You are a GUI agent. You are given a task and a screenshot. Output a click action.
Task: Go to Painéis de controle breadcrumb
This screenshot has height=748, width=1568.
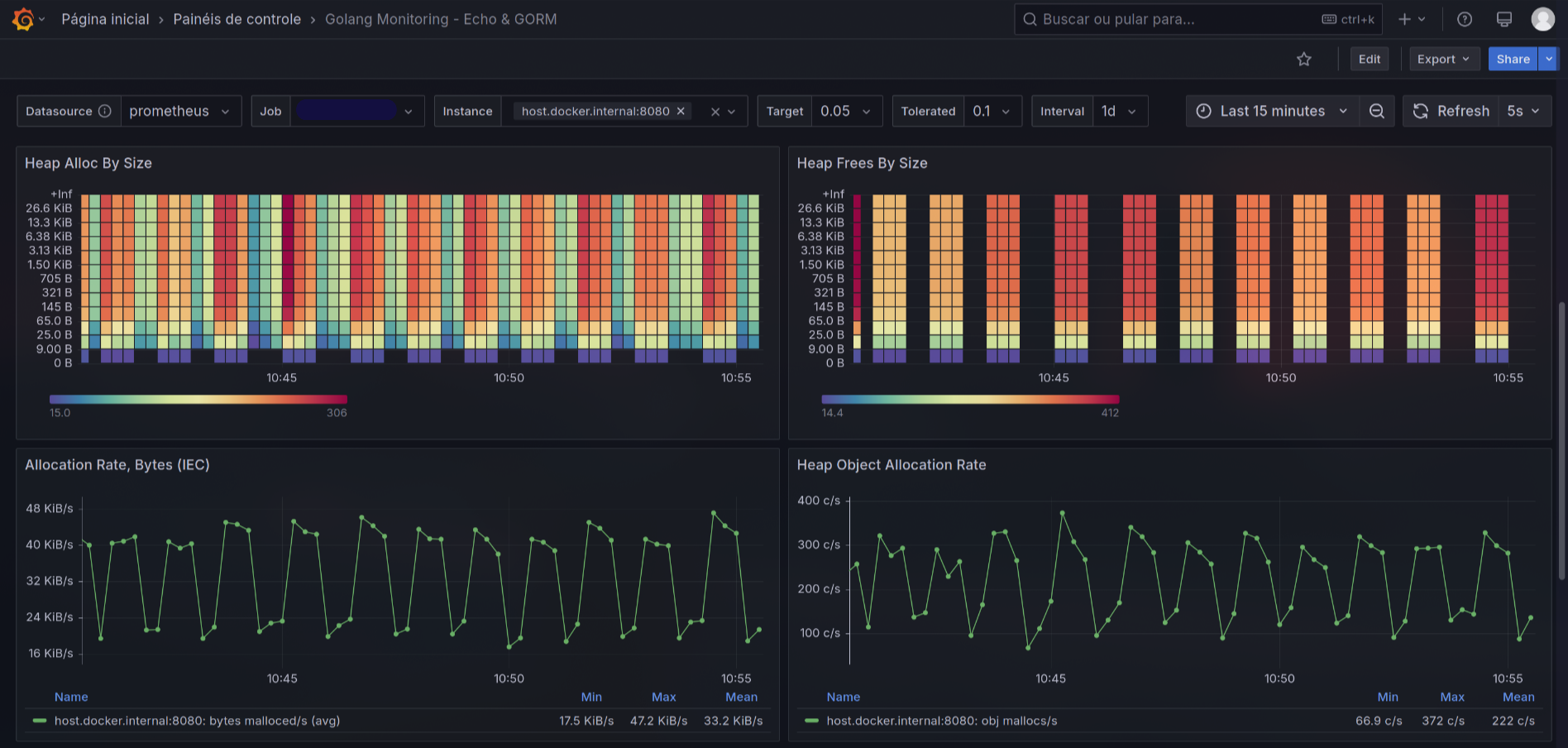point(237,19)
